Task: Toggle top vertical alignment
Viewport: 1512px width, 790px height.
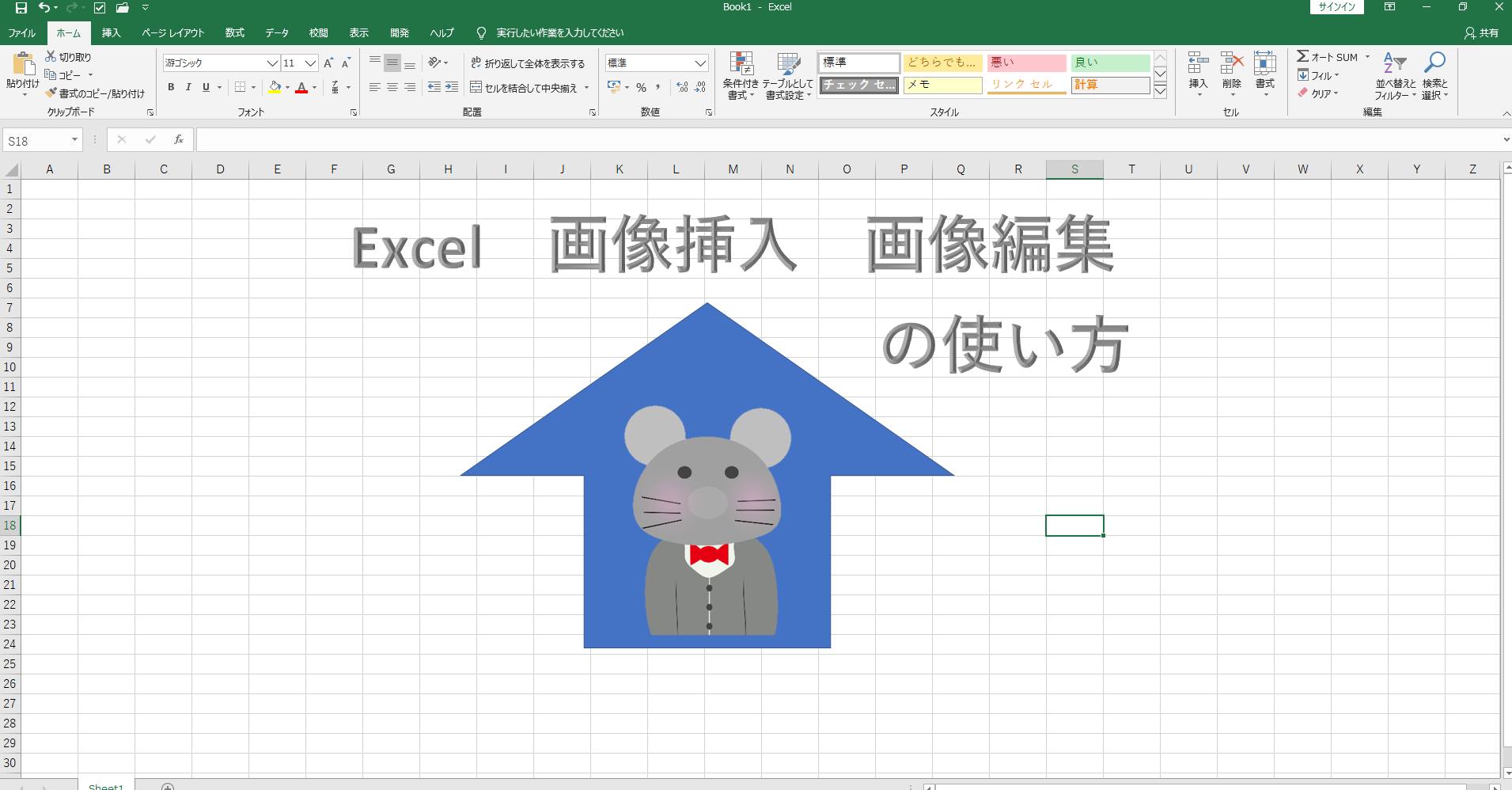Action: (x=375, y=63)
